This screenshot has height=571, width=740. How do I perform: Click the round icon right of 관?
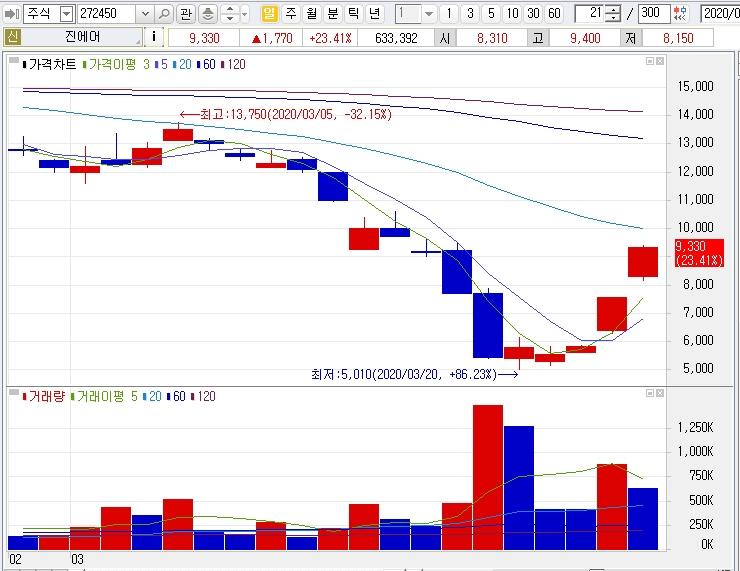208,14
